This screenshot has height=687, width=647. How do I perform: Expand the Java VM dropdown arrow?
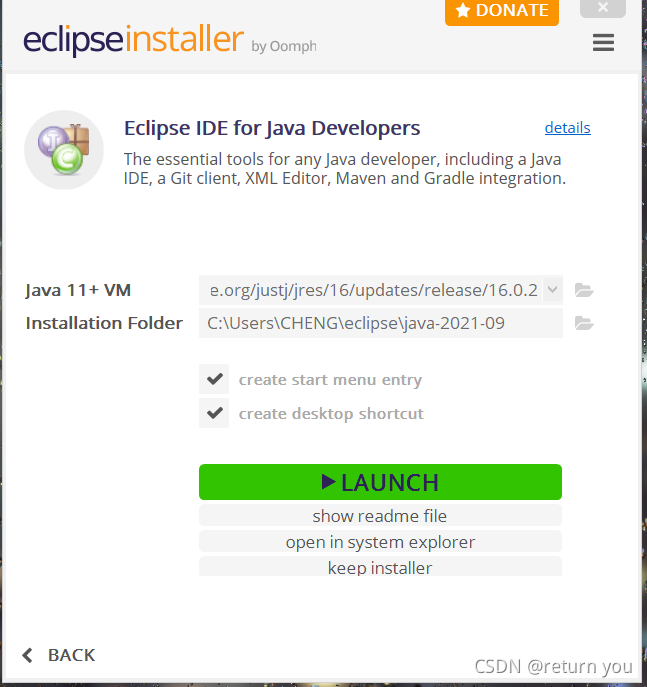tap(552, 290)
